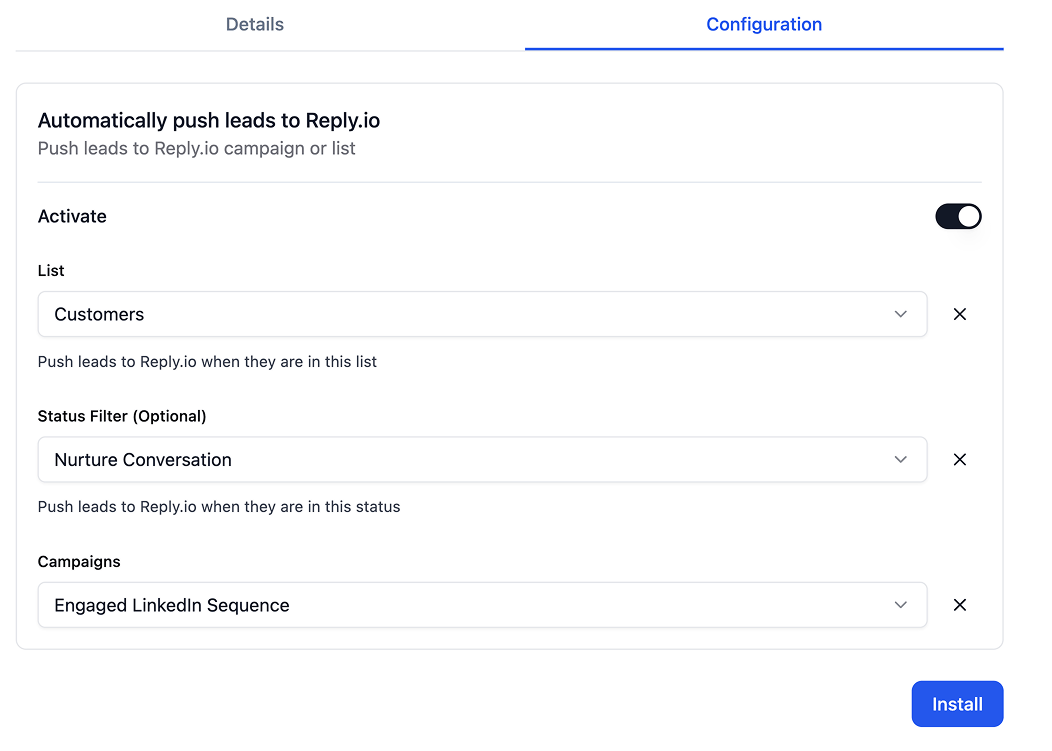
Task: Click the 'Campaigns' label
Action: 79,562
